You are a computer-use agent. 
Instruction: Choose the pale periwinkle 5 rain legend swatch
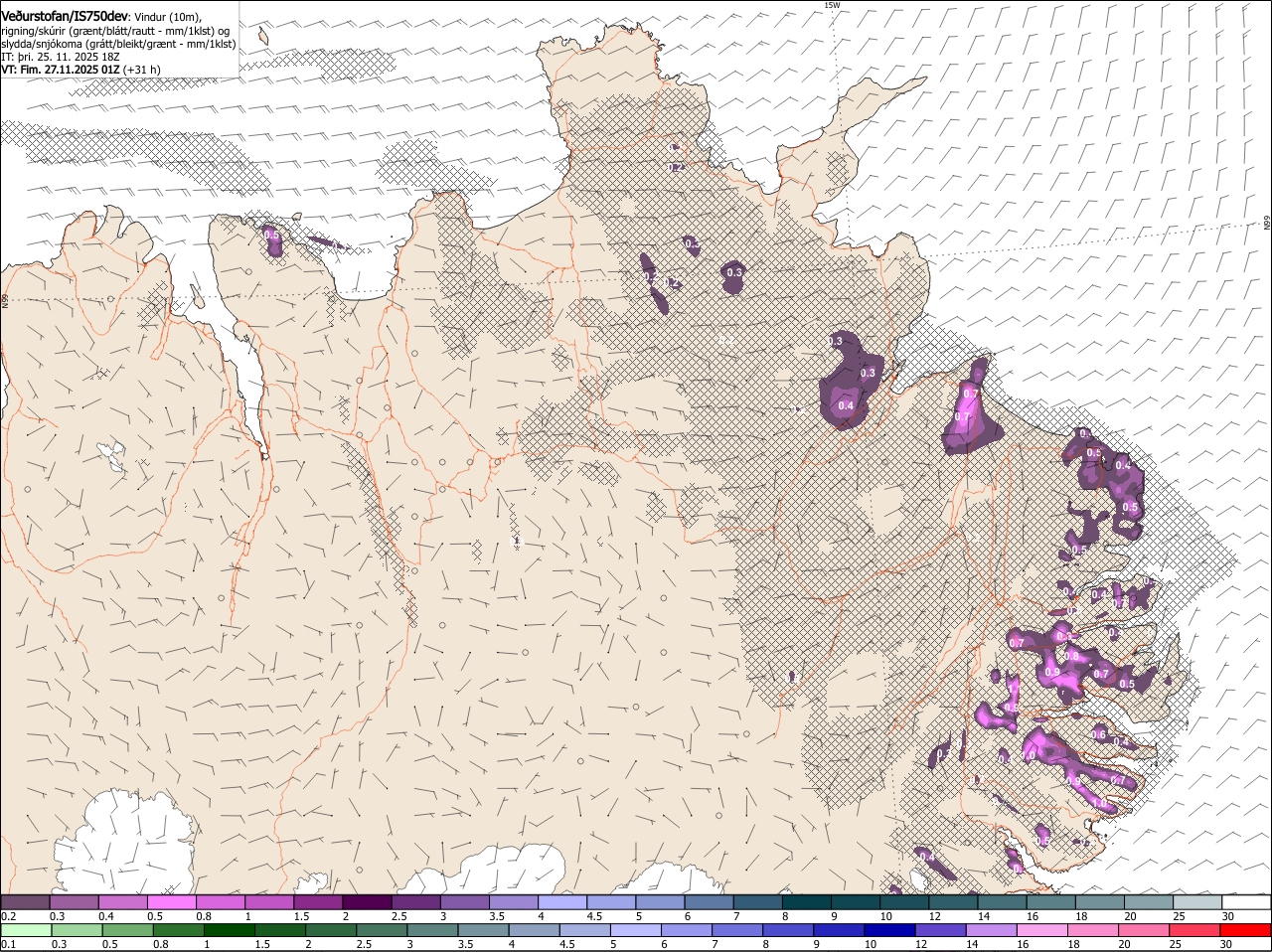click(x=636, y=931)
